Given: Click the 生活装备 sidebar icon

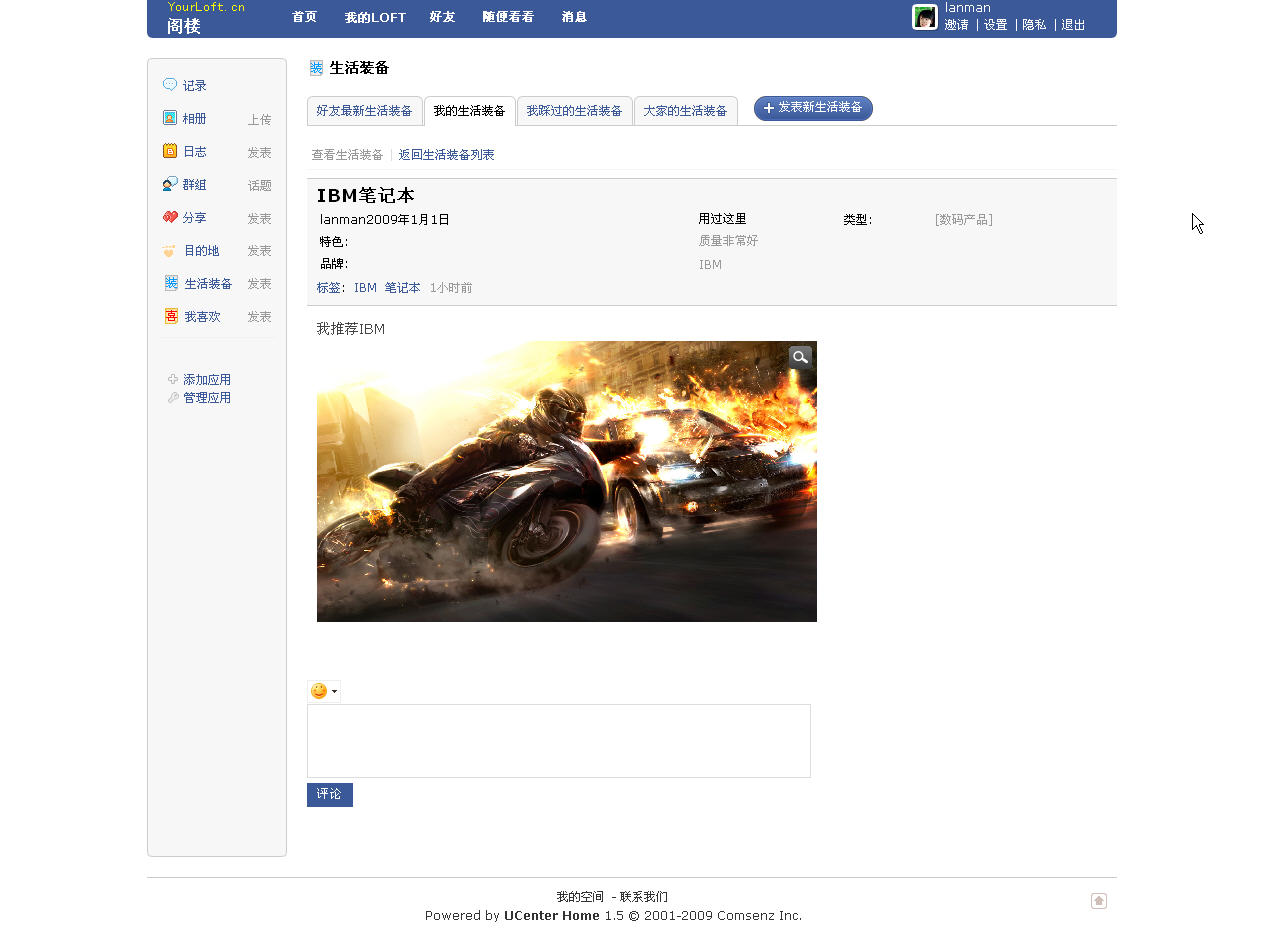Looking at the screenshot, I should point(171,283).
